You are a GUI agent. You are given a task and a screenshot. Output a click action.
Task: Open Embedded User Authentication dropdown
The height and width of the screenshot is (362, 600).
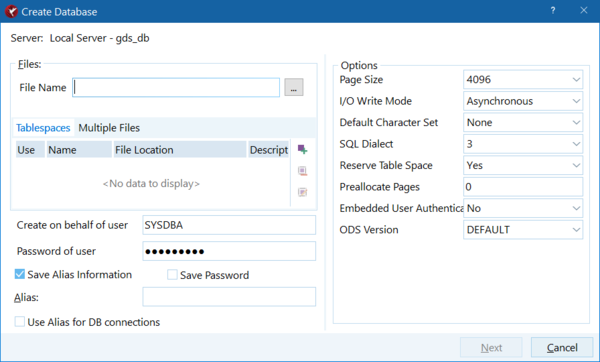576,208
